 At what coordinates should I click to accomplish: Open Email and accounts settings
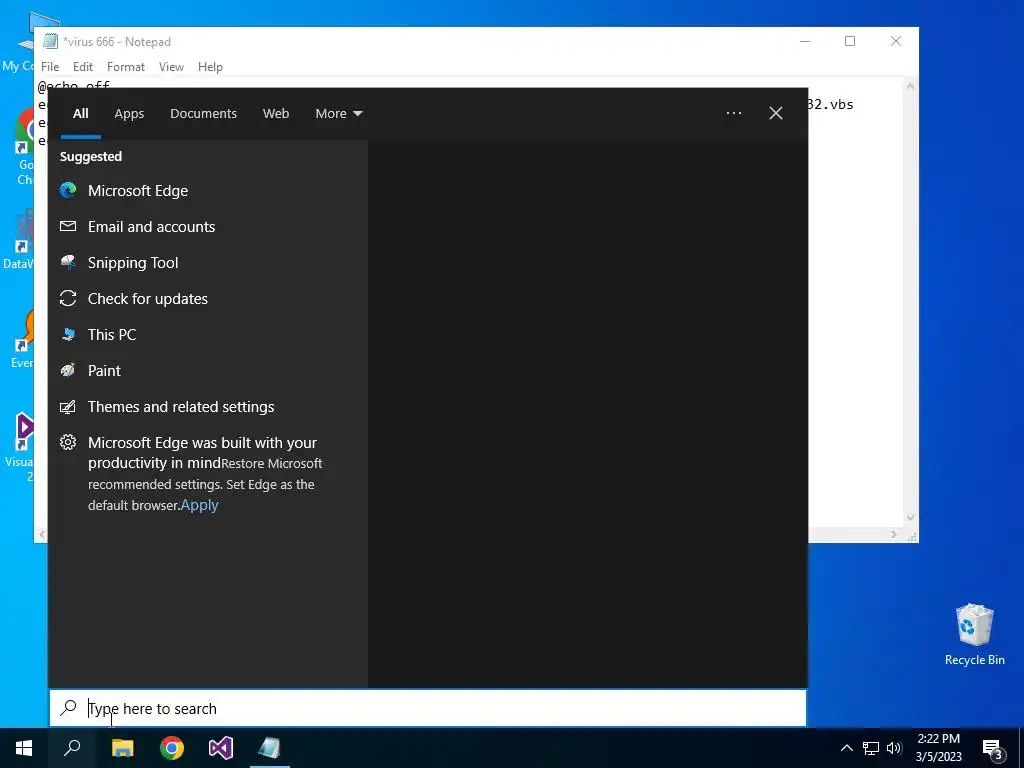point(208,227)
